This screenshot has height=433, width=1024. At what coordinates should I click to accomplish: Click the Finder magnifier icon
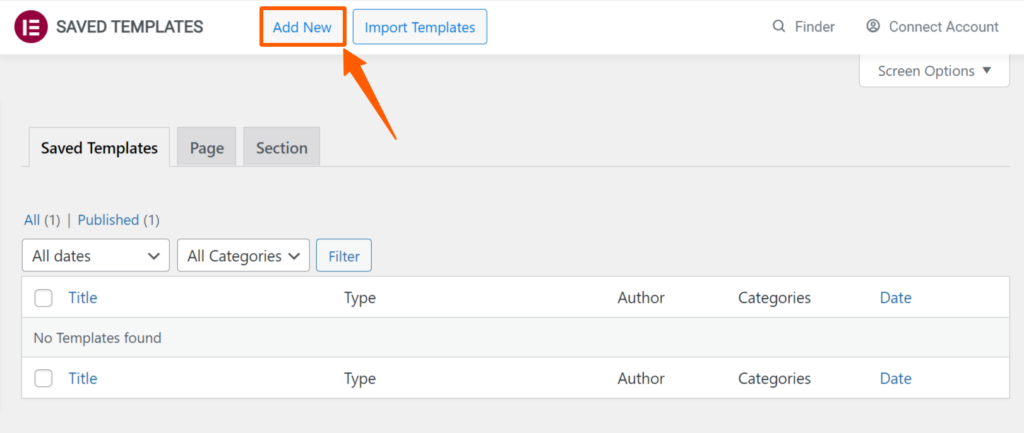click(778, 27)
